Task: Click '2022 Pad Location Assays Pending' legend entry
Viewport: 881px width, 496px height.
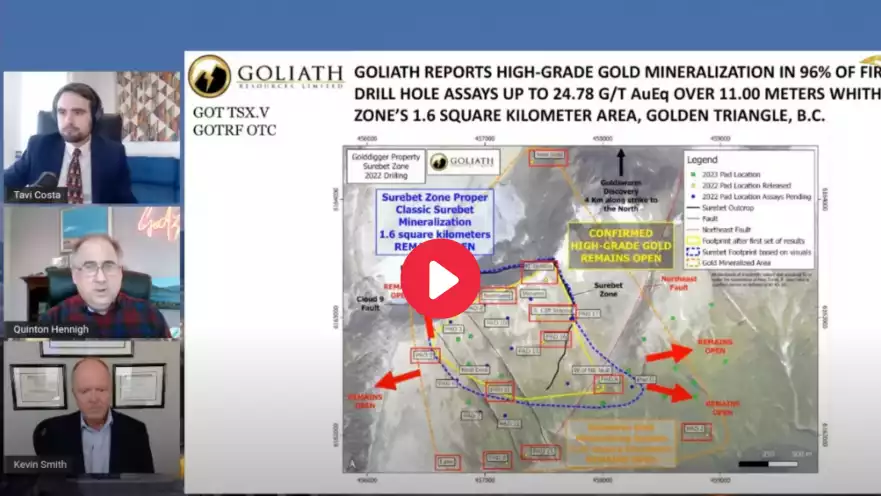Action: tap(751, 197)
